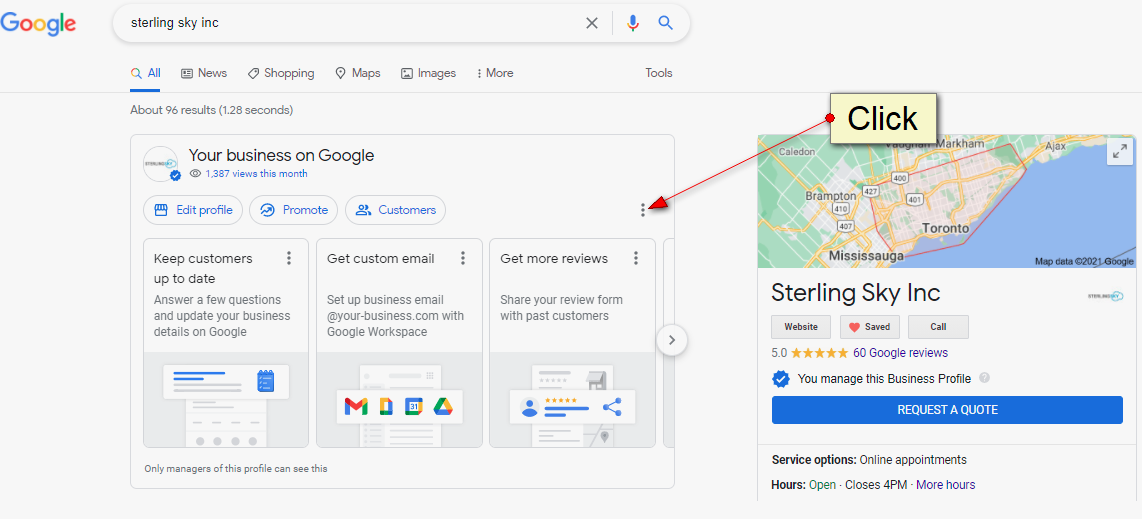Open 60 Google reviews link
The image size is (1142, 519).
(x=900, y=353)
